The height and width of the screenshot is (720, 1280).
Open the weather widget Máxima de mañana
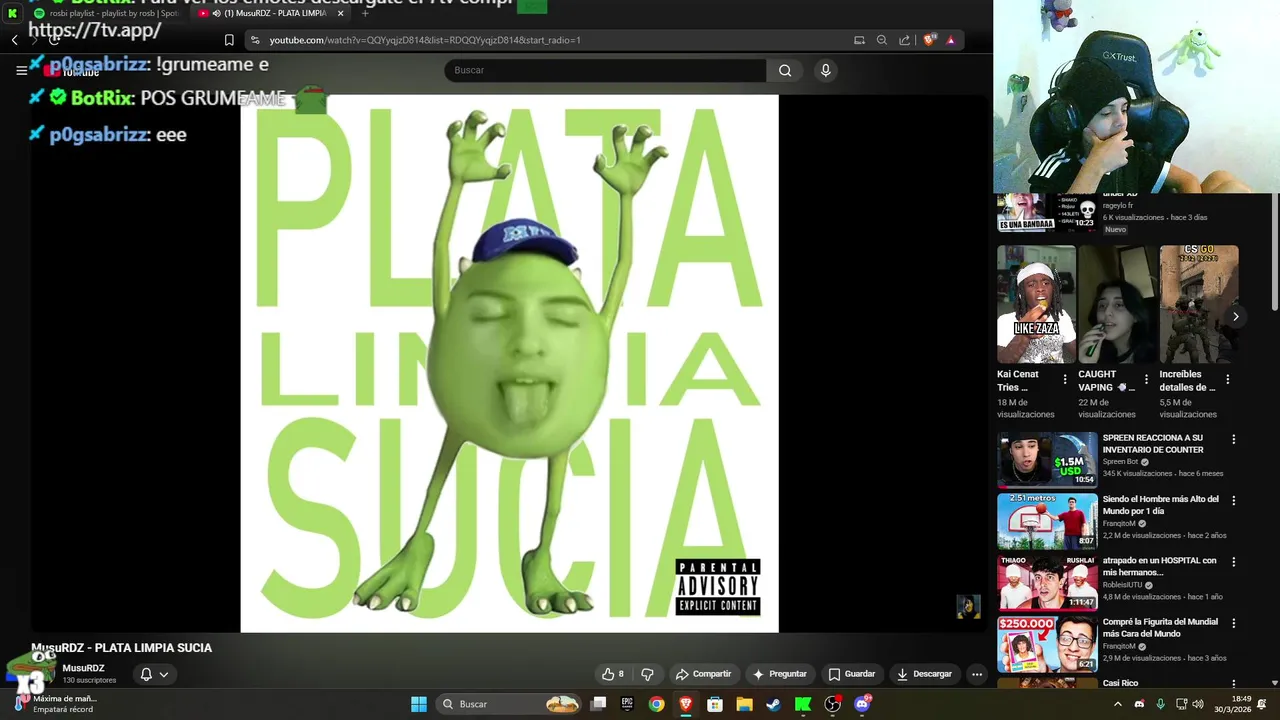55,704
